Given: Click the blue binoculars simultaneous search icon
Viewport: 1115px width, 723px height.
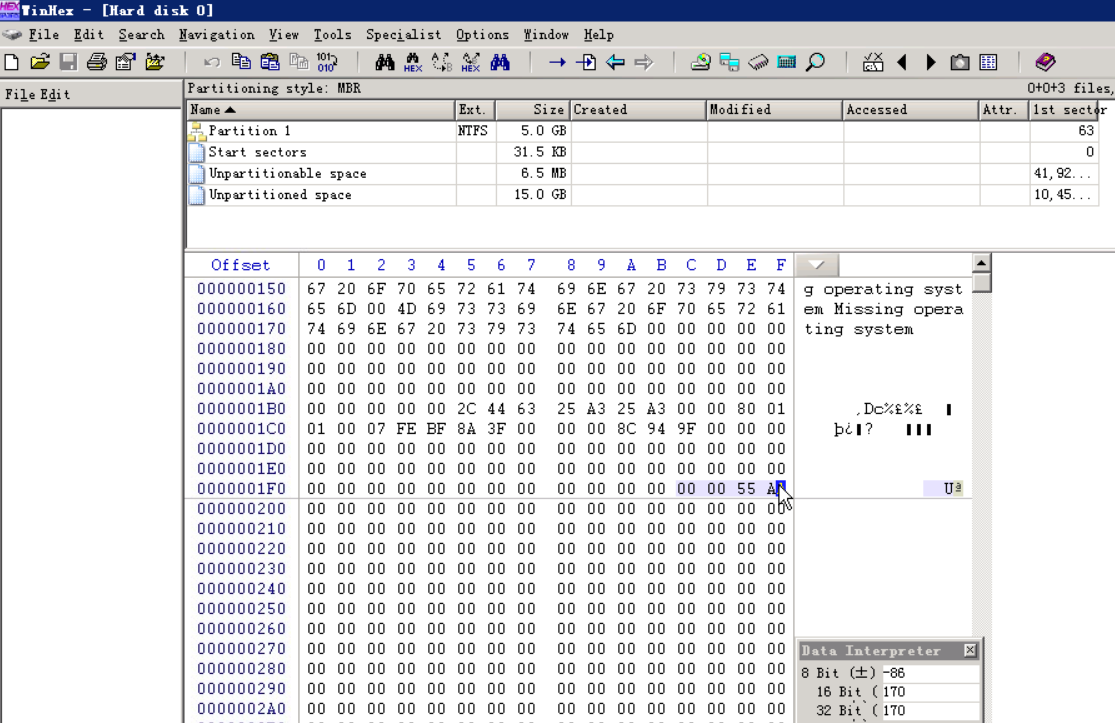Looking at the screenshot, I should (500, 63).
